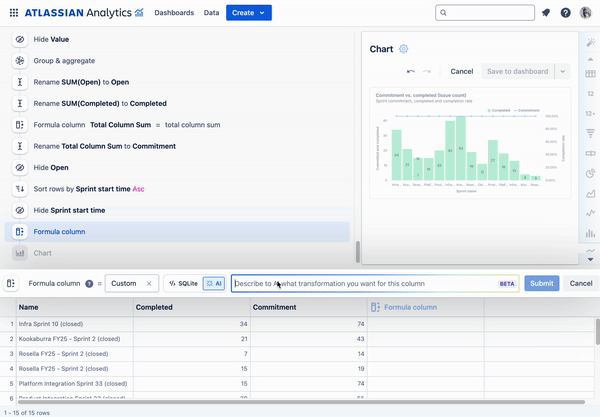The image size is (600, 417).
Task: Select the bar chart type icon
Action: 590,233
